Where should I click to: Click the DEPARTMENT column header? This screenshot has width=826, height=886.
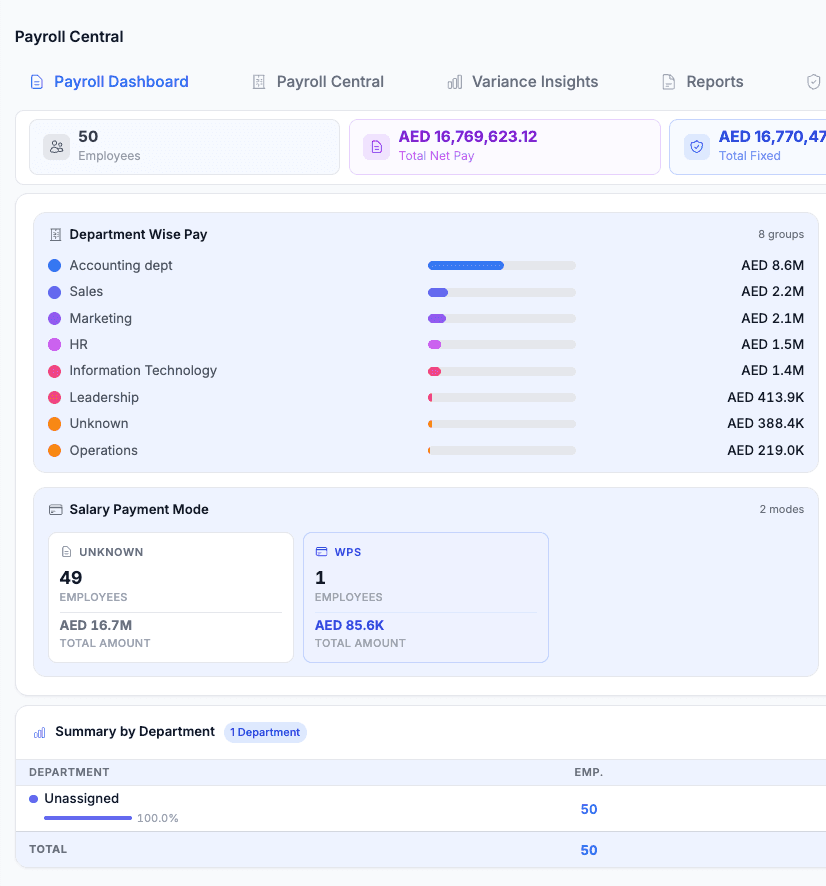[69, 772]
